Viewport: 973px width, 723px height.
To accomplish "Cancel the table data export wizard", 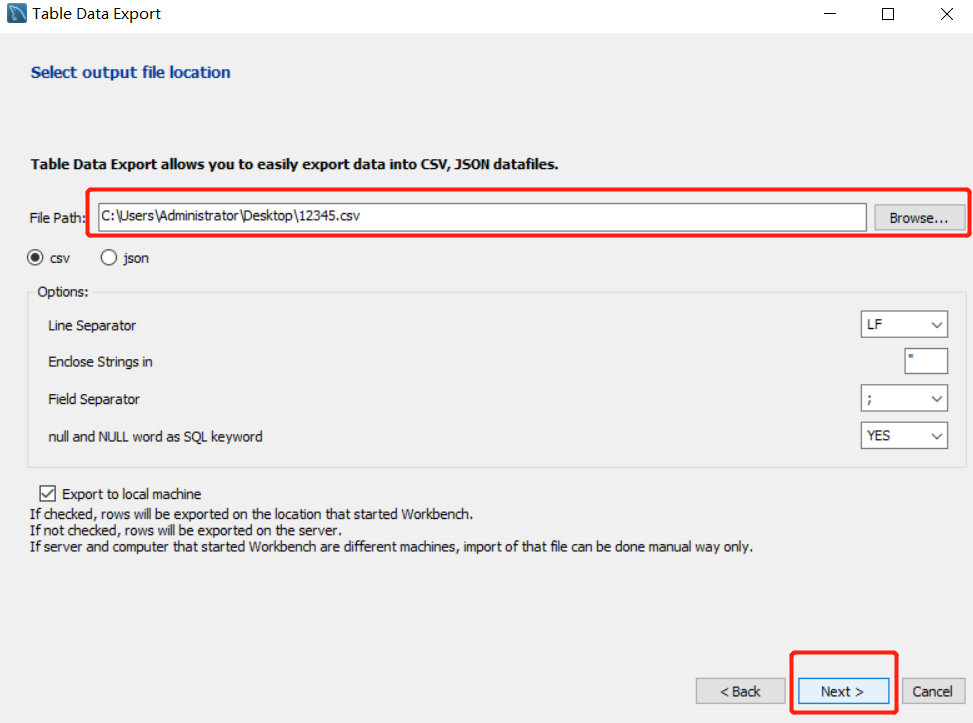I will coord(933,691).
